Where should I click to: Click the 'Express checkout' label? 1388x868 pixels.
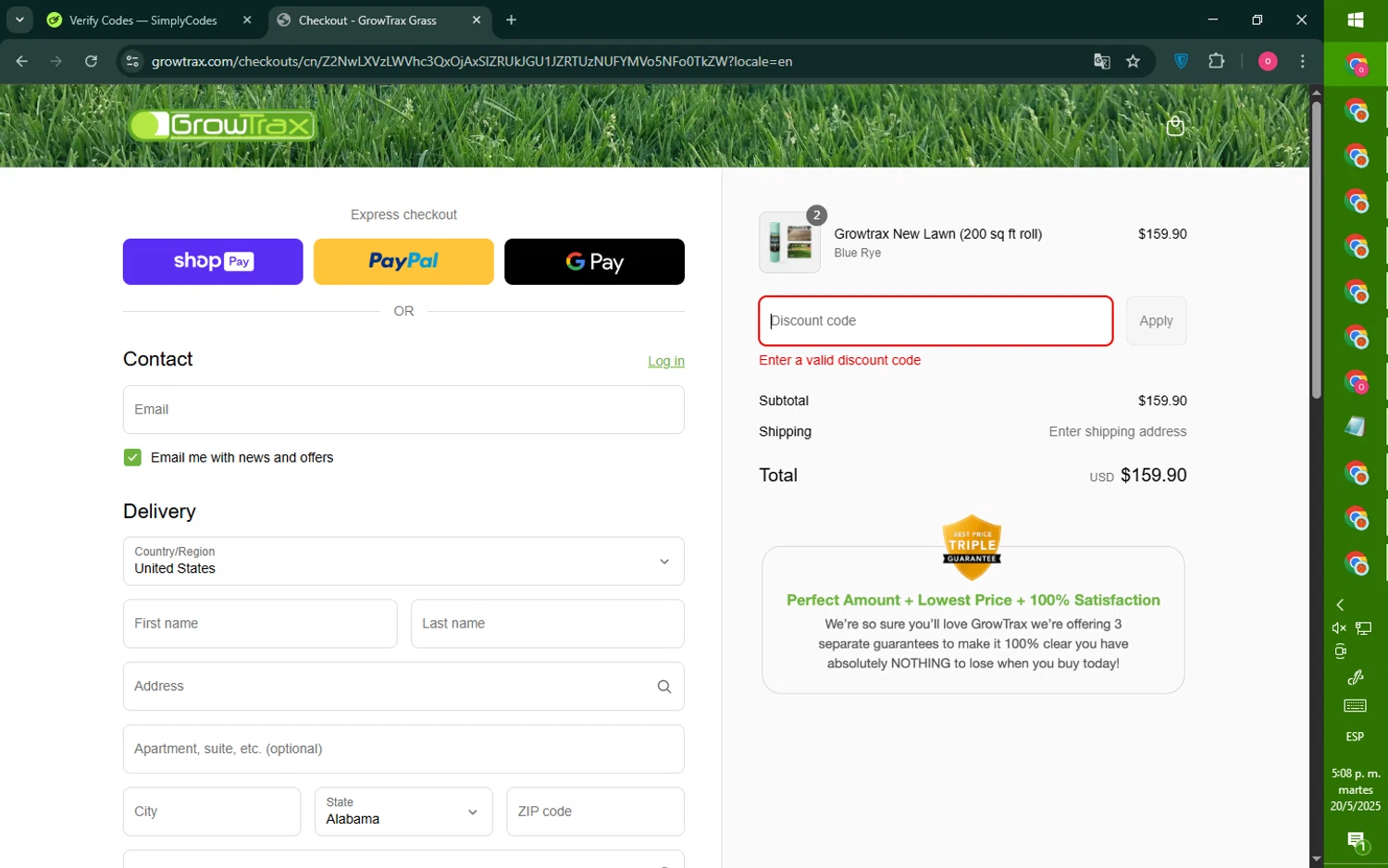pos(403,215)
